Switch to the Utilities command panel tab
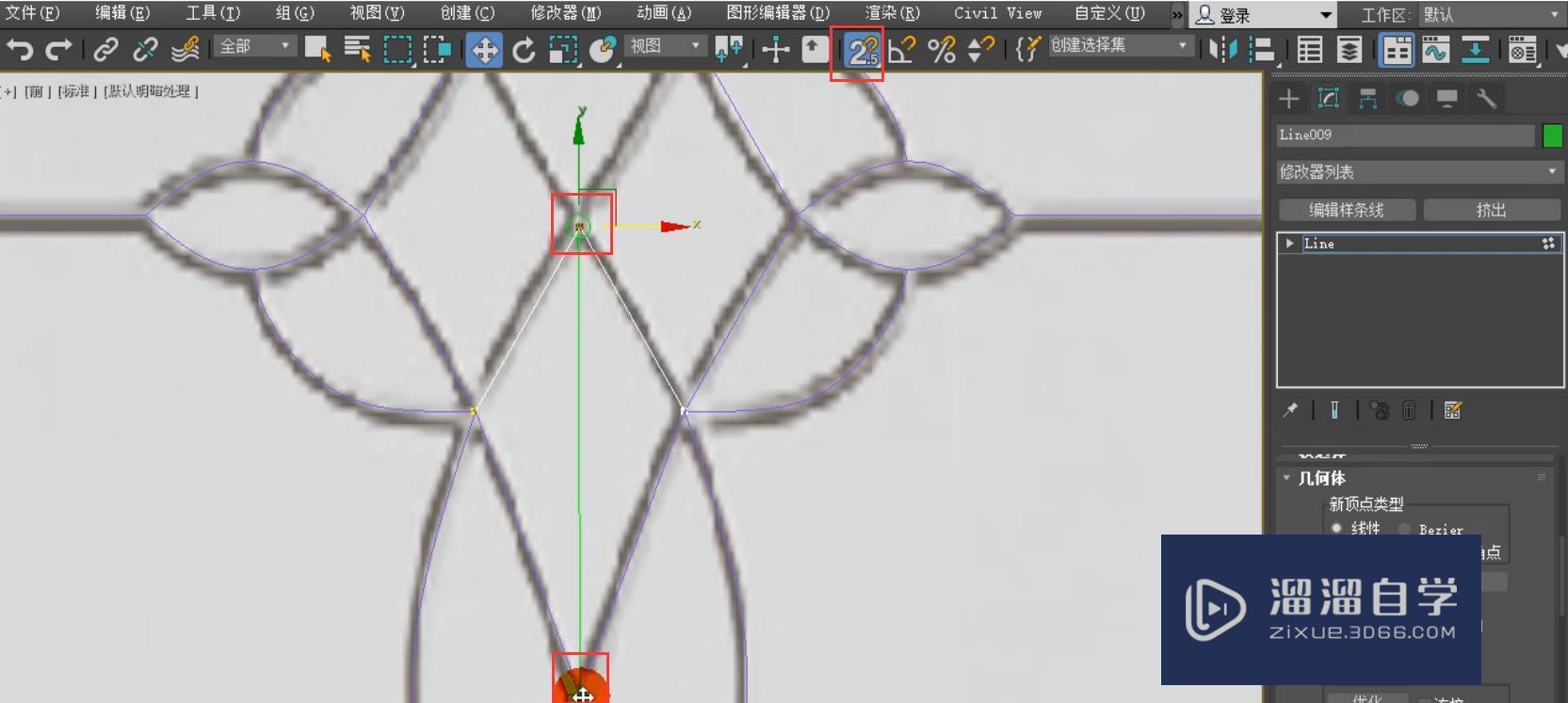The width and height of the screenshot is (1568, 703). pyautogui.click(x=1487, y=98)
